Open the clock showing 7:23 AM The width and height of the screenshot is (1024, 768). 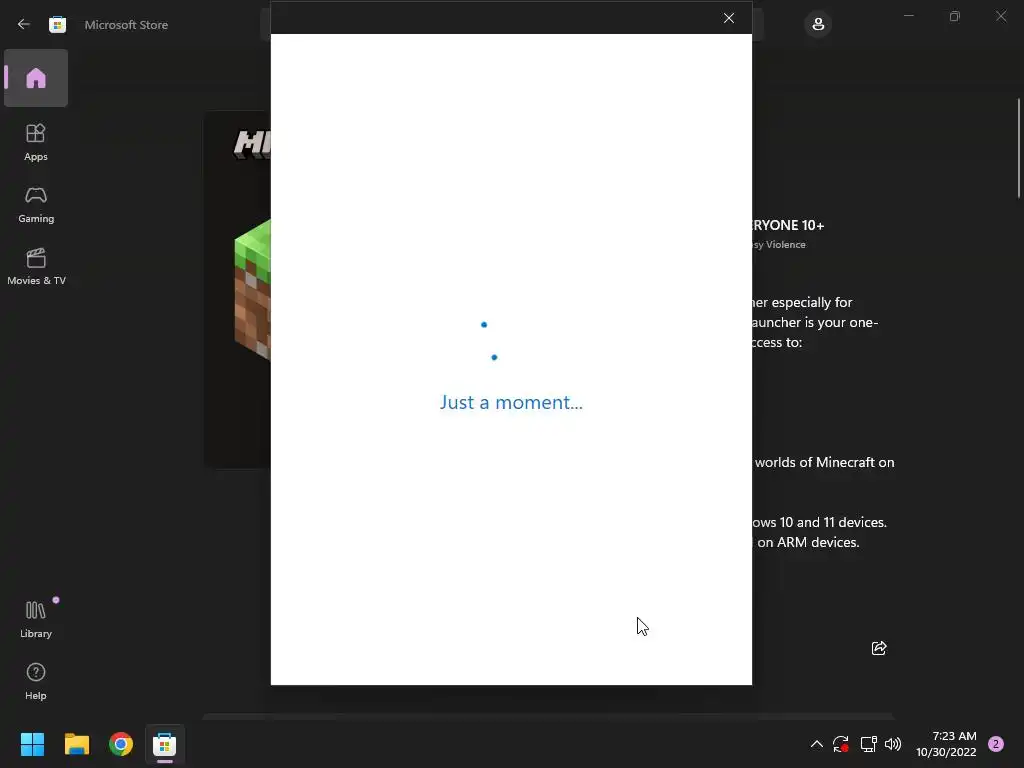946,744
